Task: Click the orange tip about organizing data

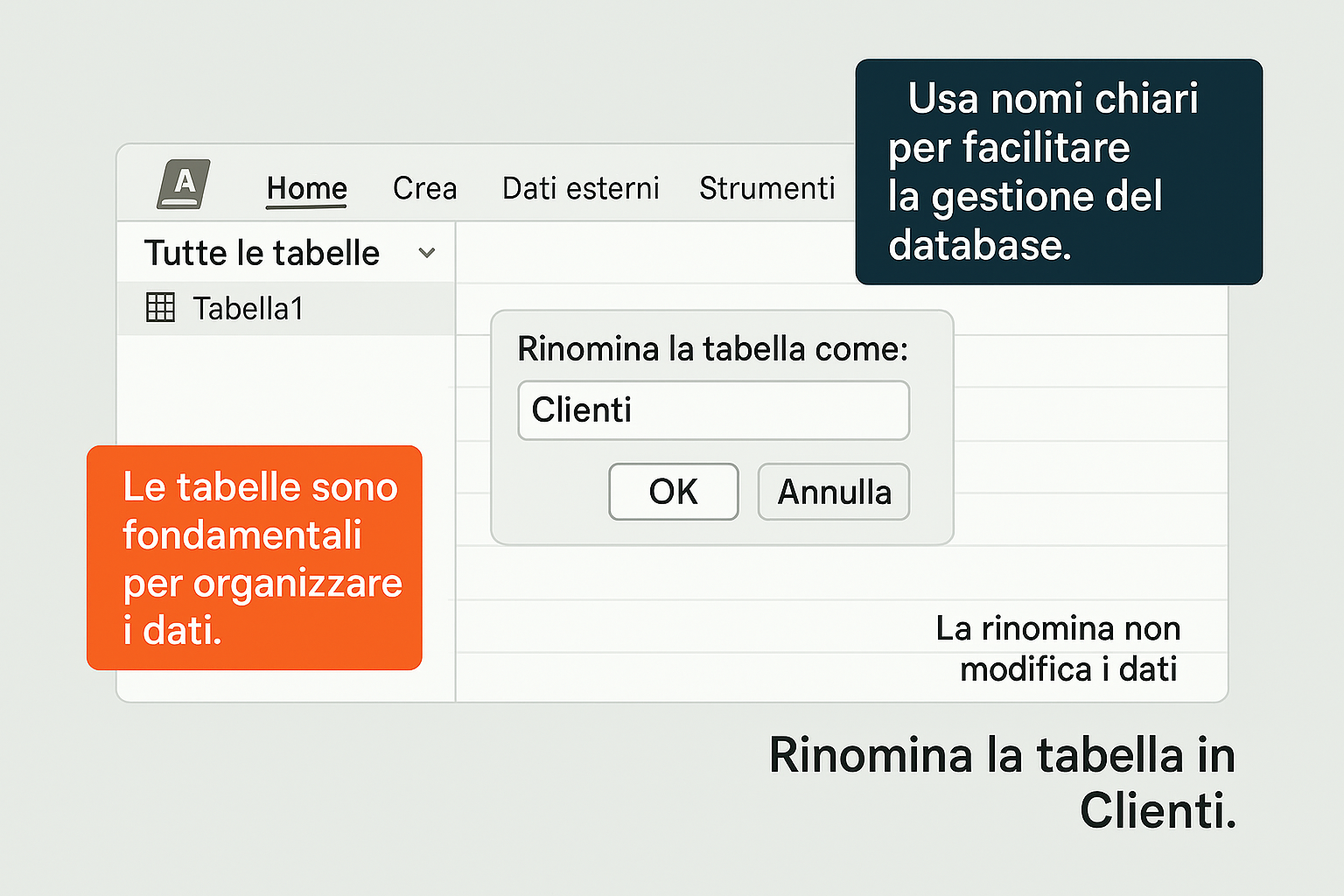Action: (255, 557)
